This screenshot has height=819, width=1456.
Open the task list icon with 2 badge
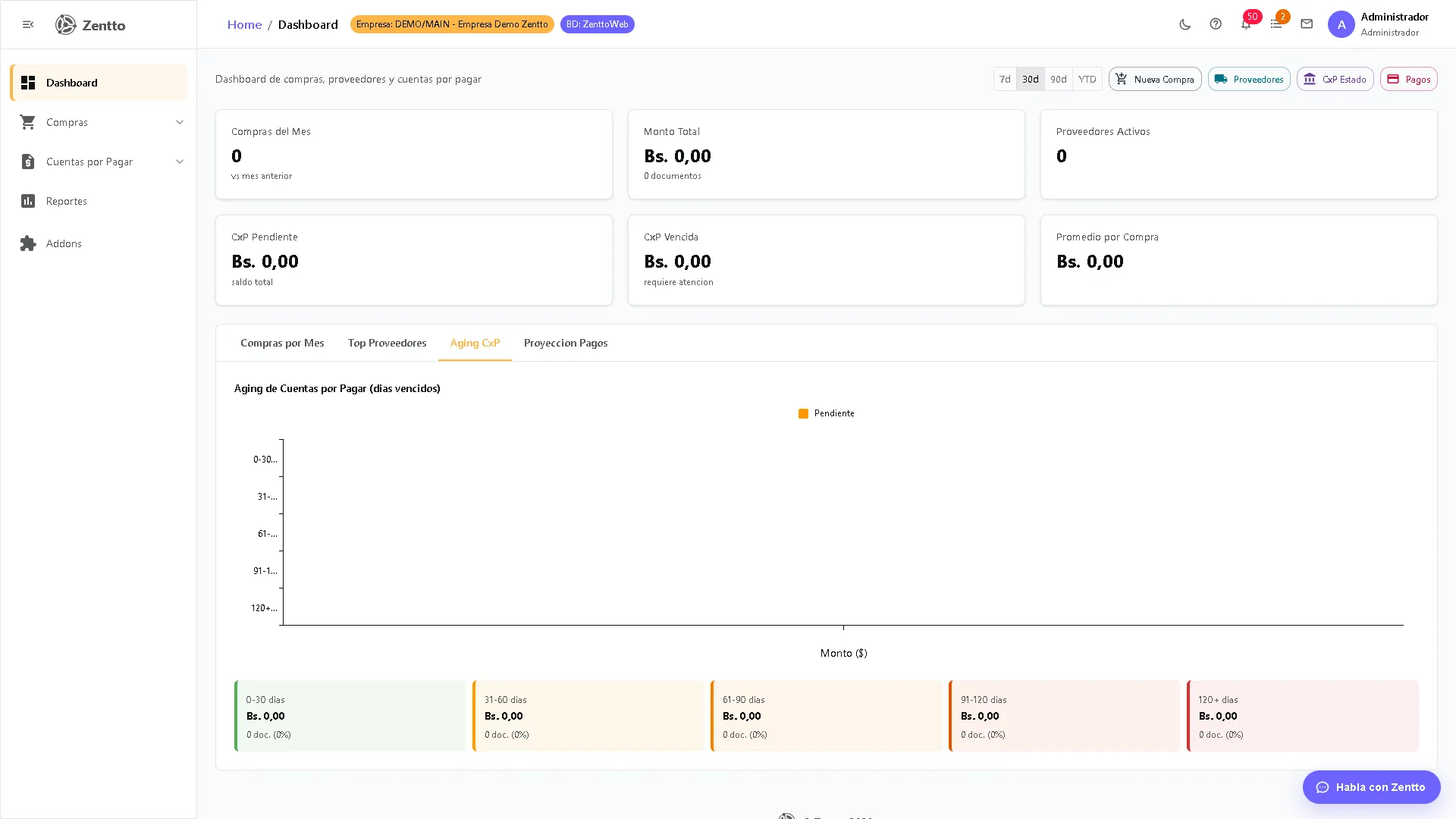point(1278,23)
